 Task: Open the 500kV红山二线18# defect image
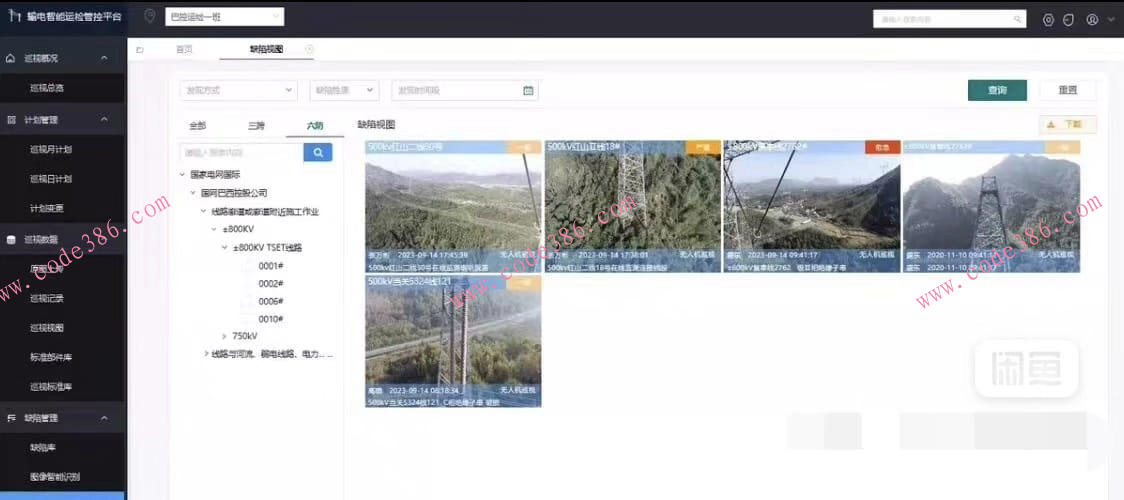click(x=632, y=206)
